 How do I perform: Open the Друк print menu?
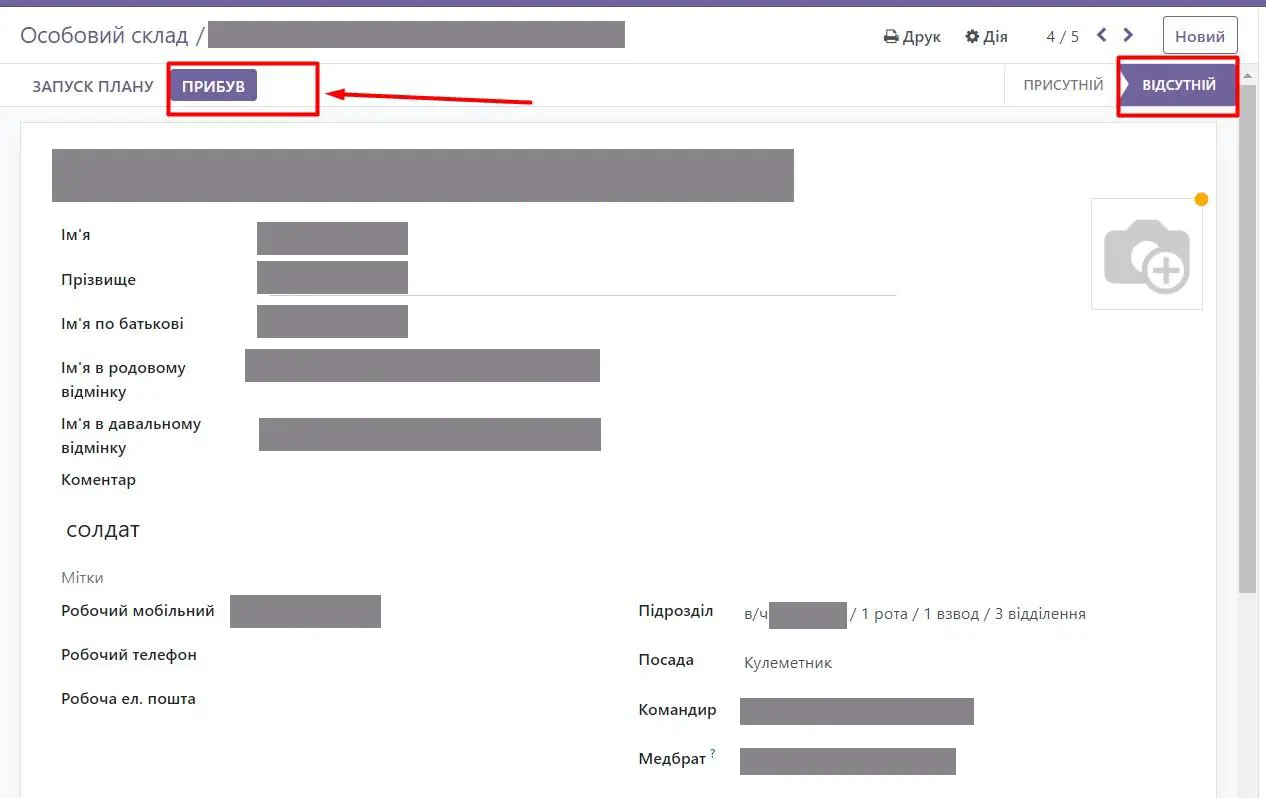click(x=912, y=36)
